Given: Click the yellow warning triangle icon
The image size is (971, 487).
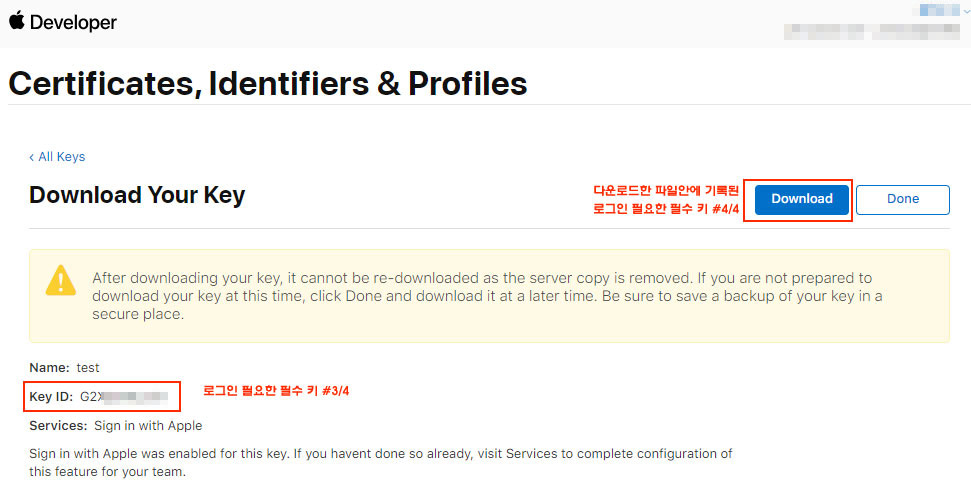Looking at the screenshot, I should coord(61,281).
